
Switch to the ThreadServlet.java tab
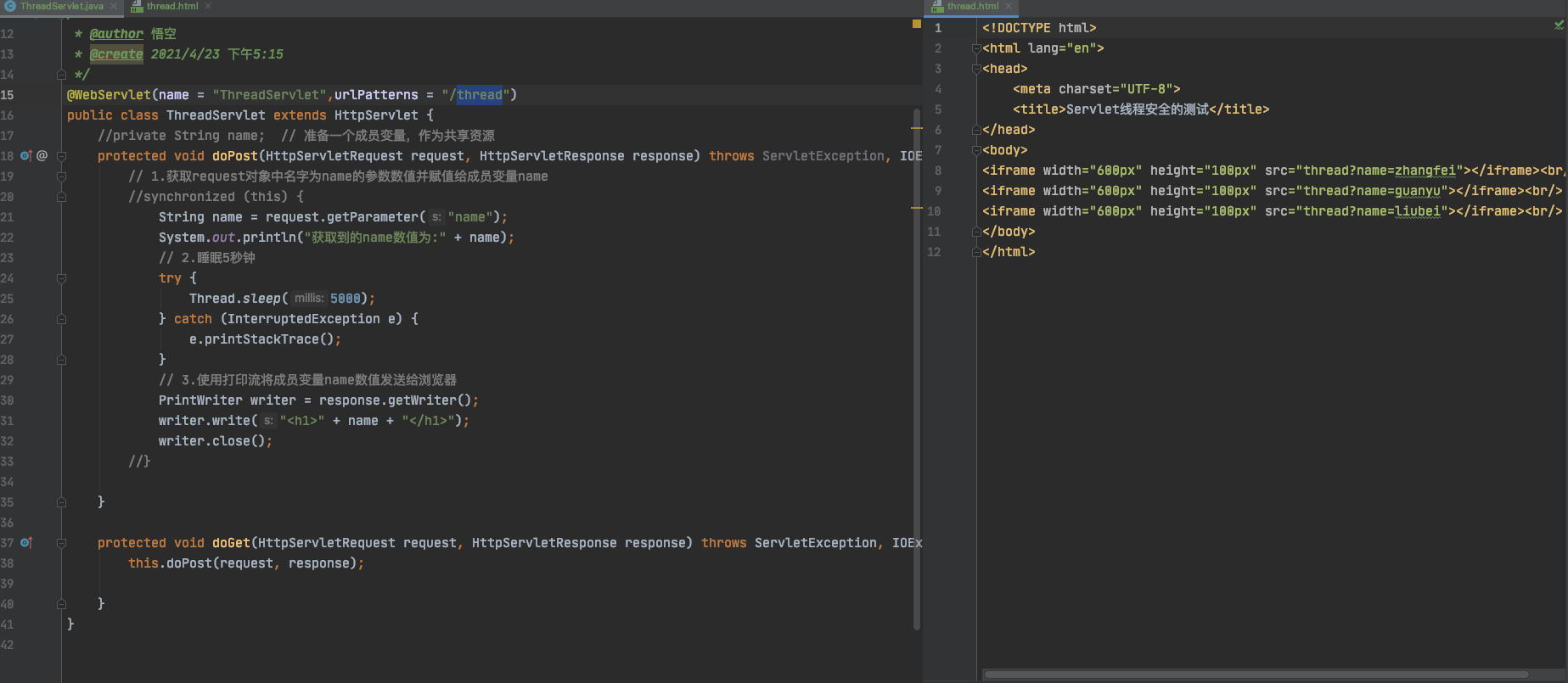pos(62,6)
